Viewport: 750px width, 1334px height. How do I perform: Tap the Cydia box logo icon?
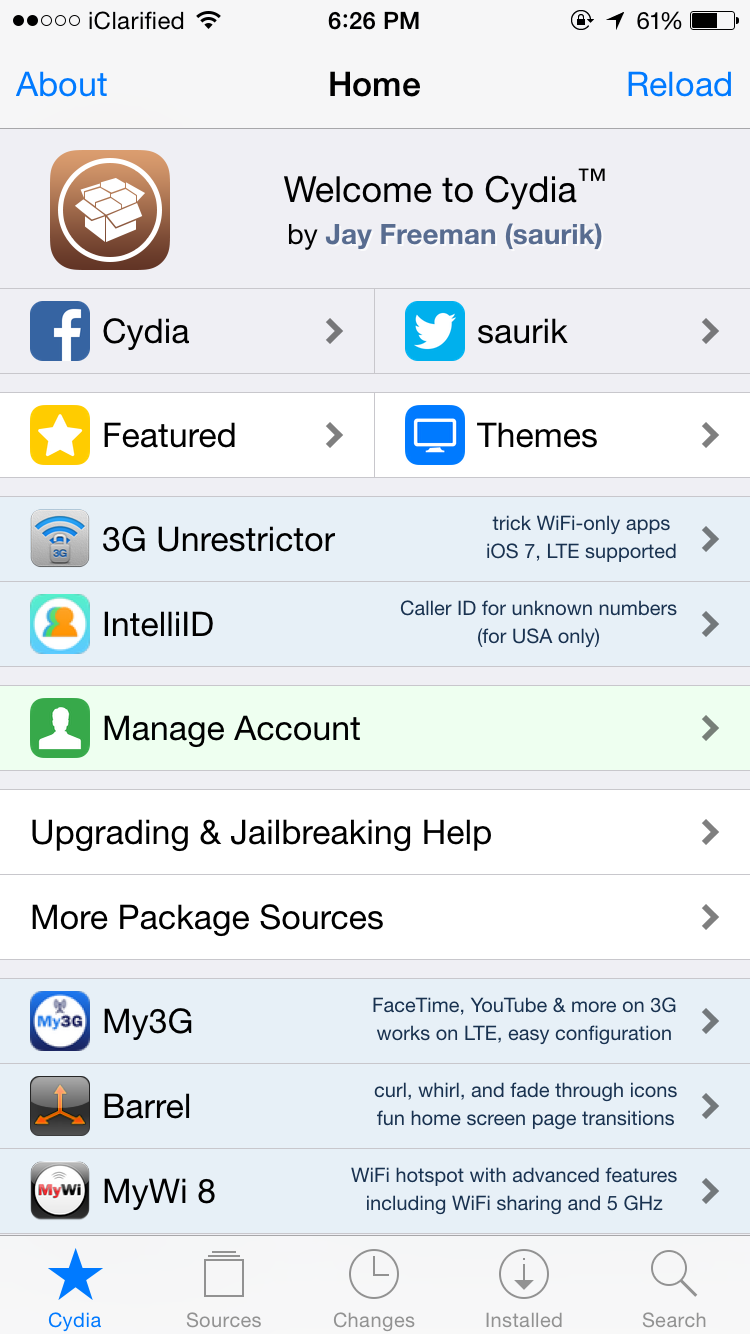point(110,209)
